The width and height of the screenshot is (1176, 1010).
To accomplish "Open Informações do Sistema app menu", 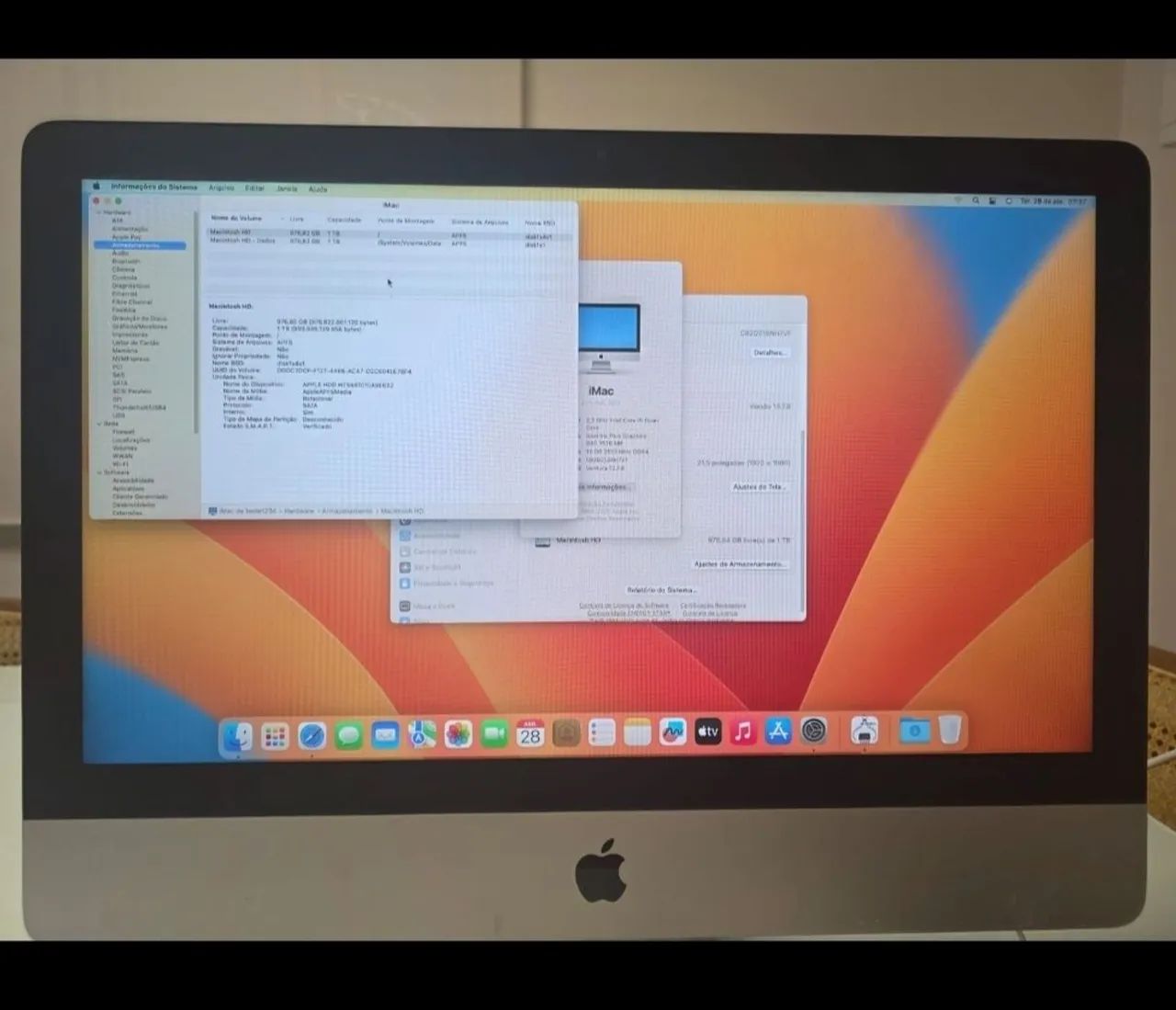I will tap(153, 187).
